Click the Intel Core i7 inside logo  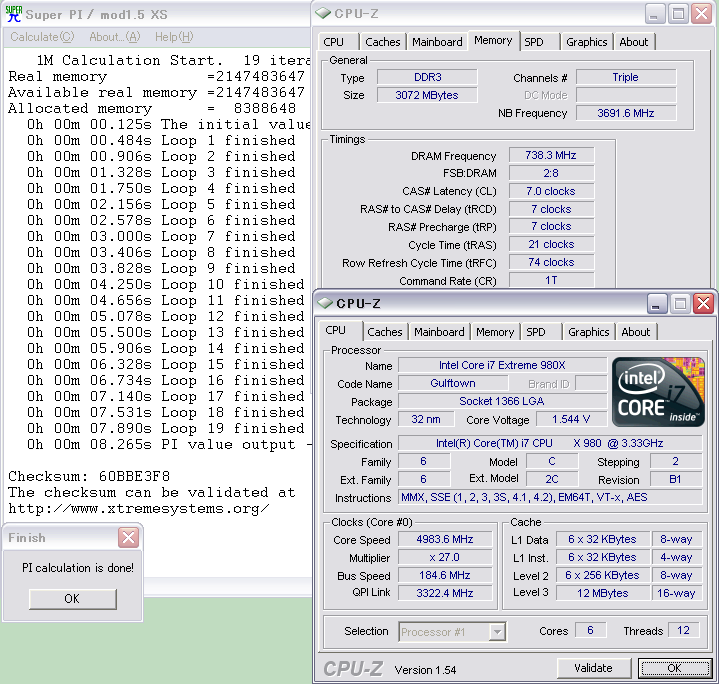[x=658, y=392]
